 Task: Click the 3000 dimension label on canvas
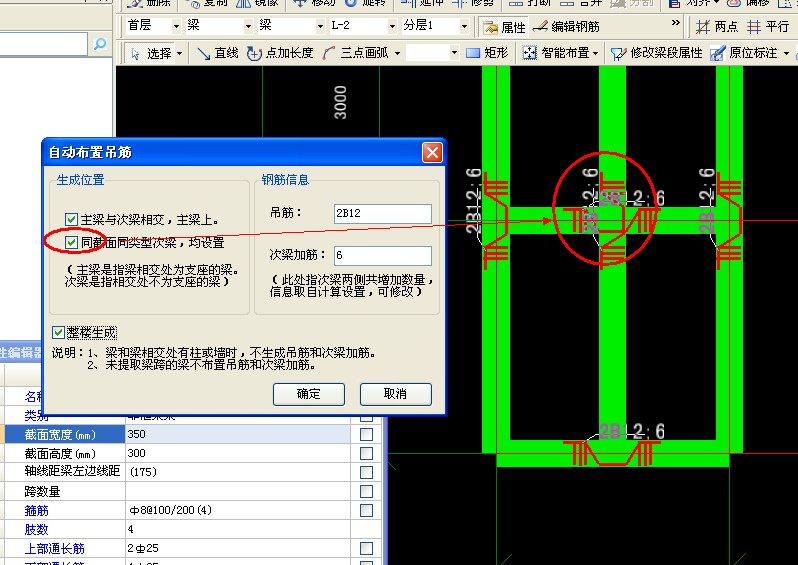(340, 102)
